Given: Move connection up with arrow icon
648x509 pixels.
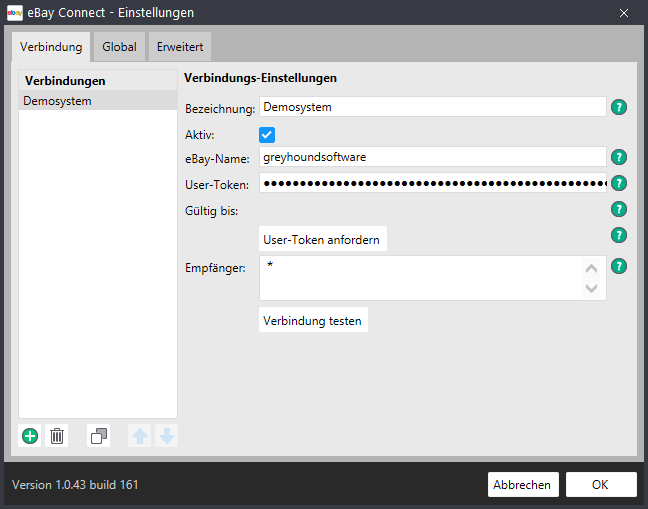Looking at the screenshot, I should click(140, 436).
